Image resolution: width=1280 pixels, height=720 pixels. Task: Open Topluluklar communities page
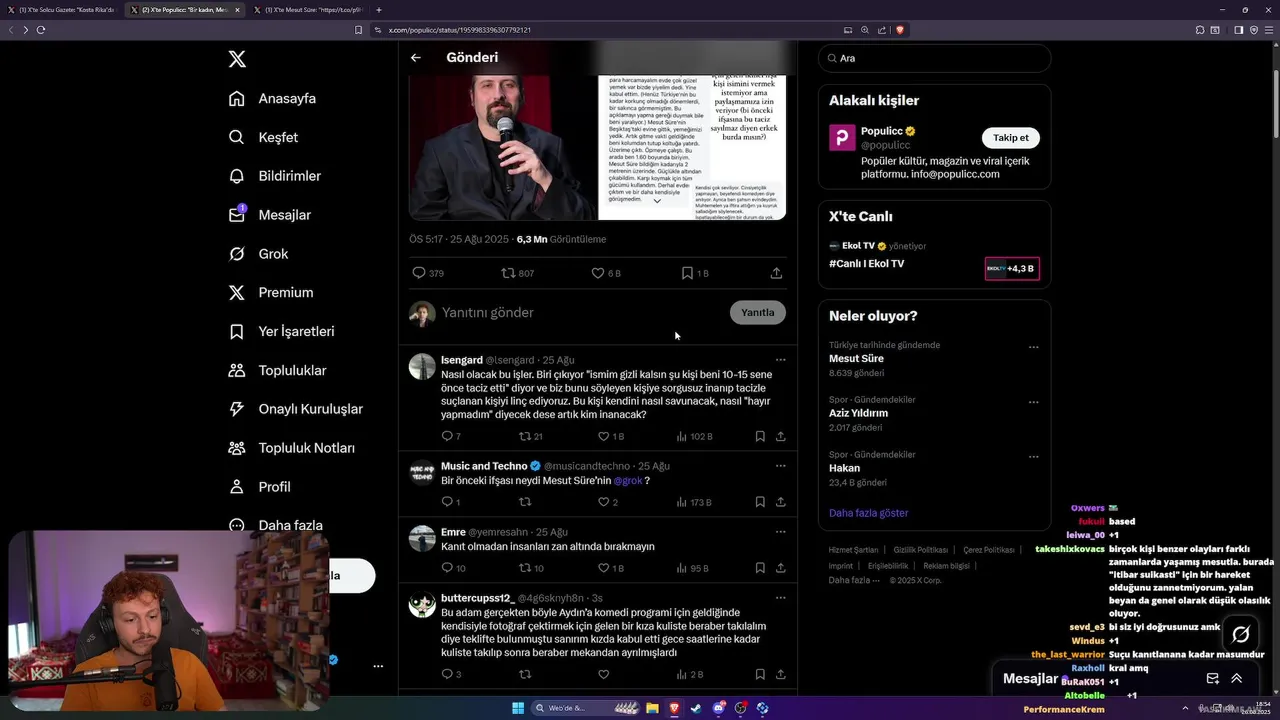(277, 370)
